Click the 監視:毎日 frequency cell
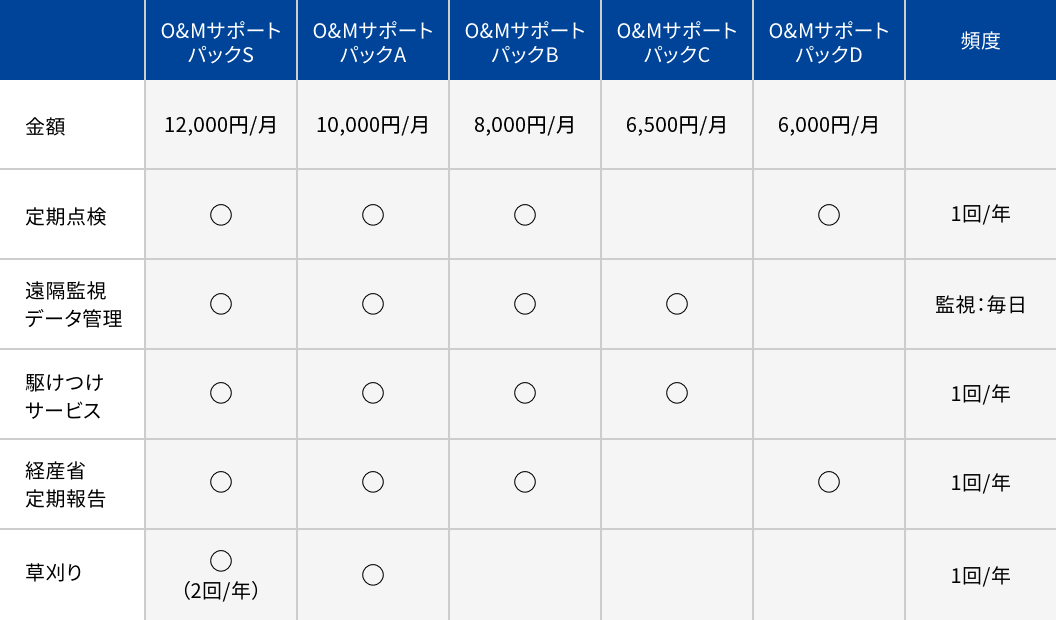The image size is (1056, 620). click(x=980, y=305)
